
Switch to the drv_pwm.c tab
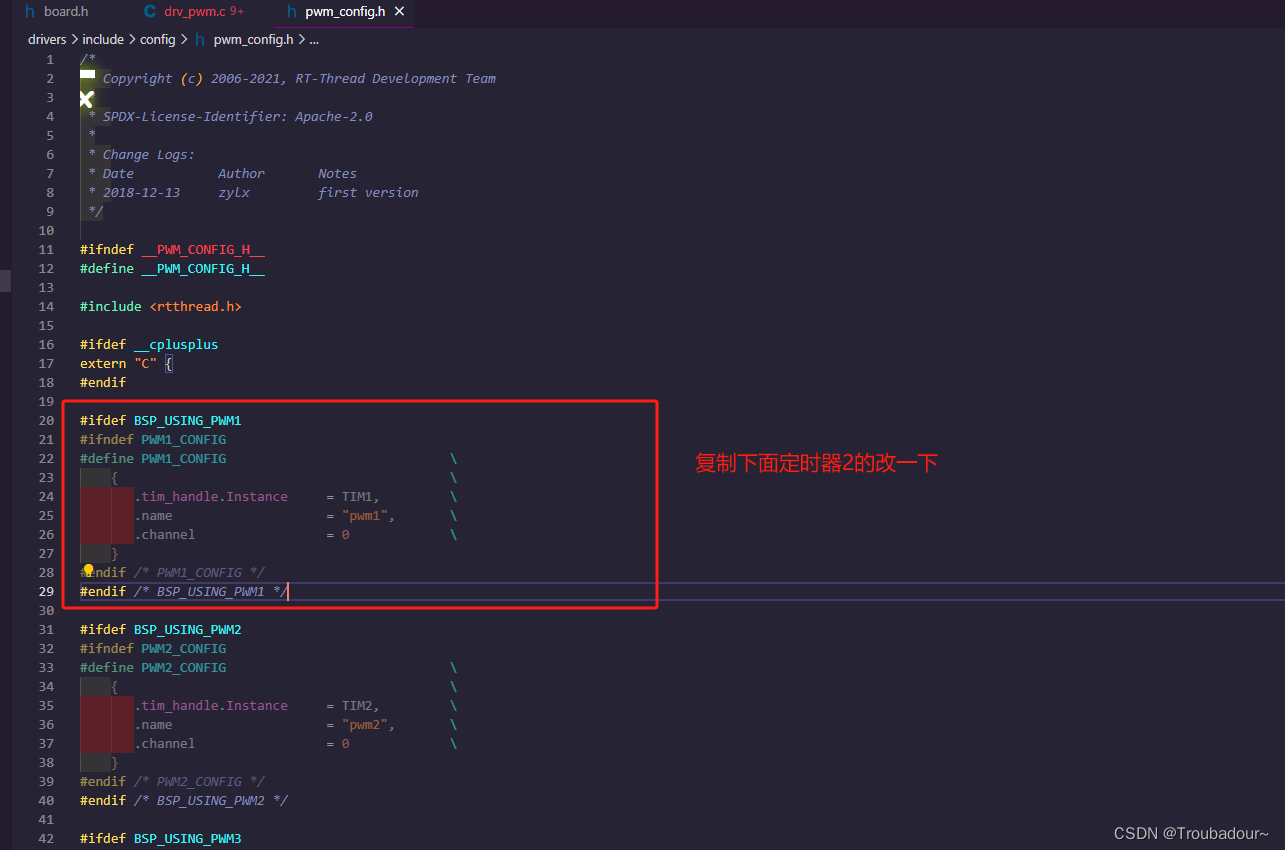pyautogui.click(x=194, y=13)
